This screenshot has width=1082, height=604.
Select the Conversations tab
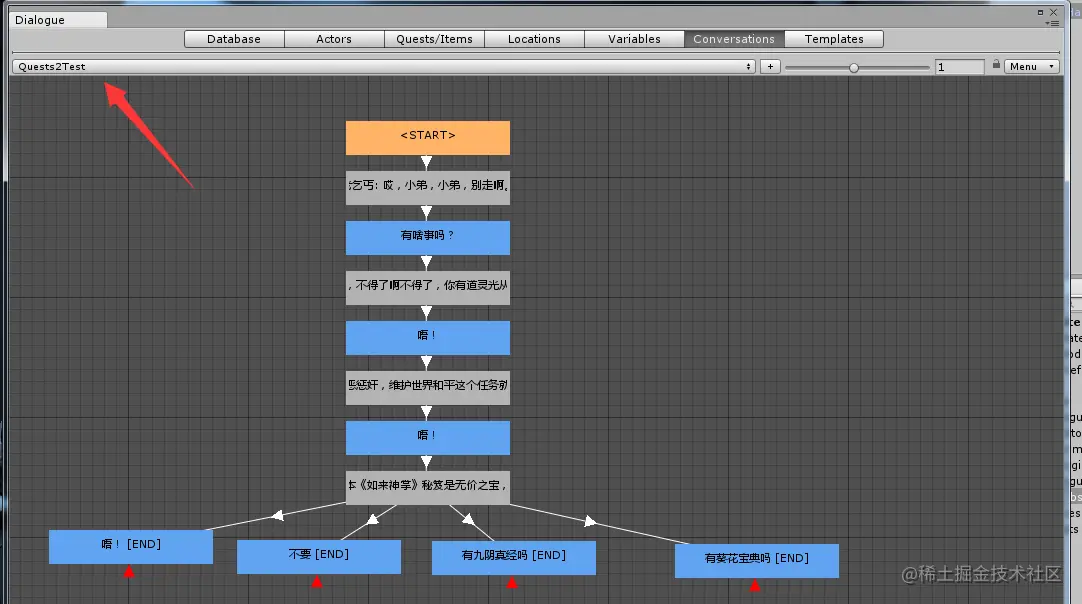pyautogui.click(x=734, y=39)
